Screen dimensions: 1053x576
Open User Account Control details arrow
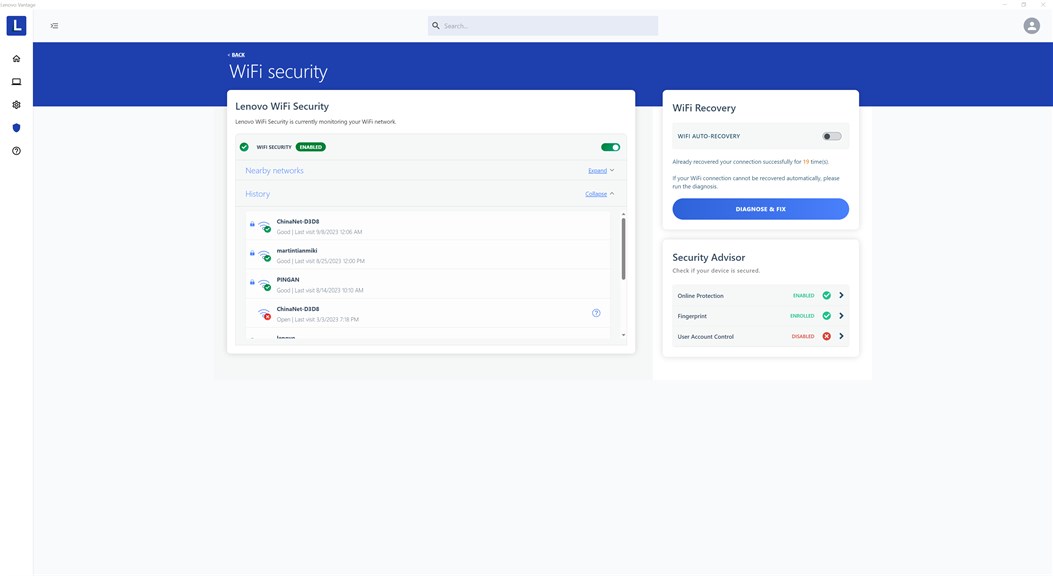pos(841,336)
